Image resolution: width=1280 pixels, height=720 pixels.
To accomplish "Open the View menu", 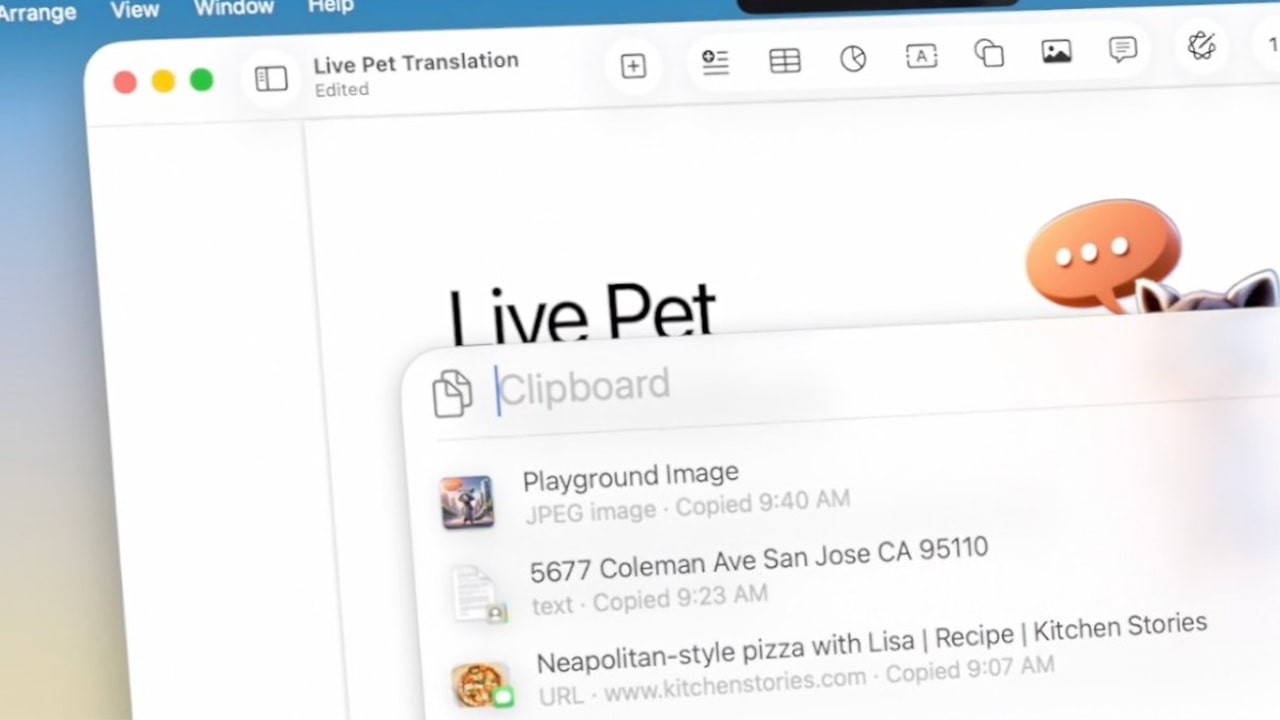I will point(135,10).
